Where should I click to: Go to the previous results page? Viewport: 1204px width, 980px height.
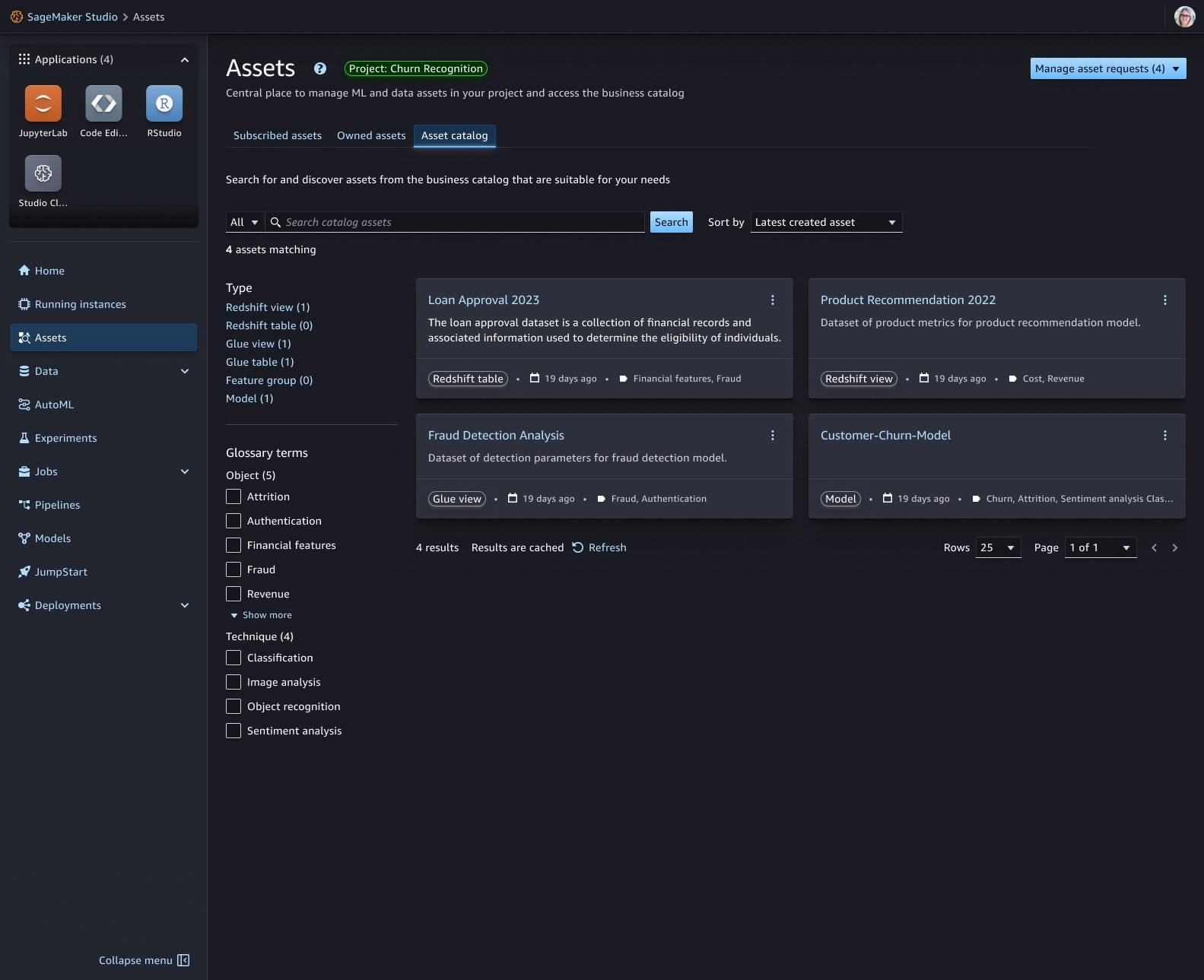pyautogui.click(x=1155, y=547)
